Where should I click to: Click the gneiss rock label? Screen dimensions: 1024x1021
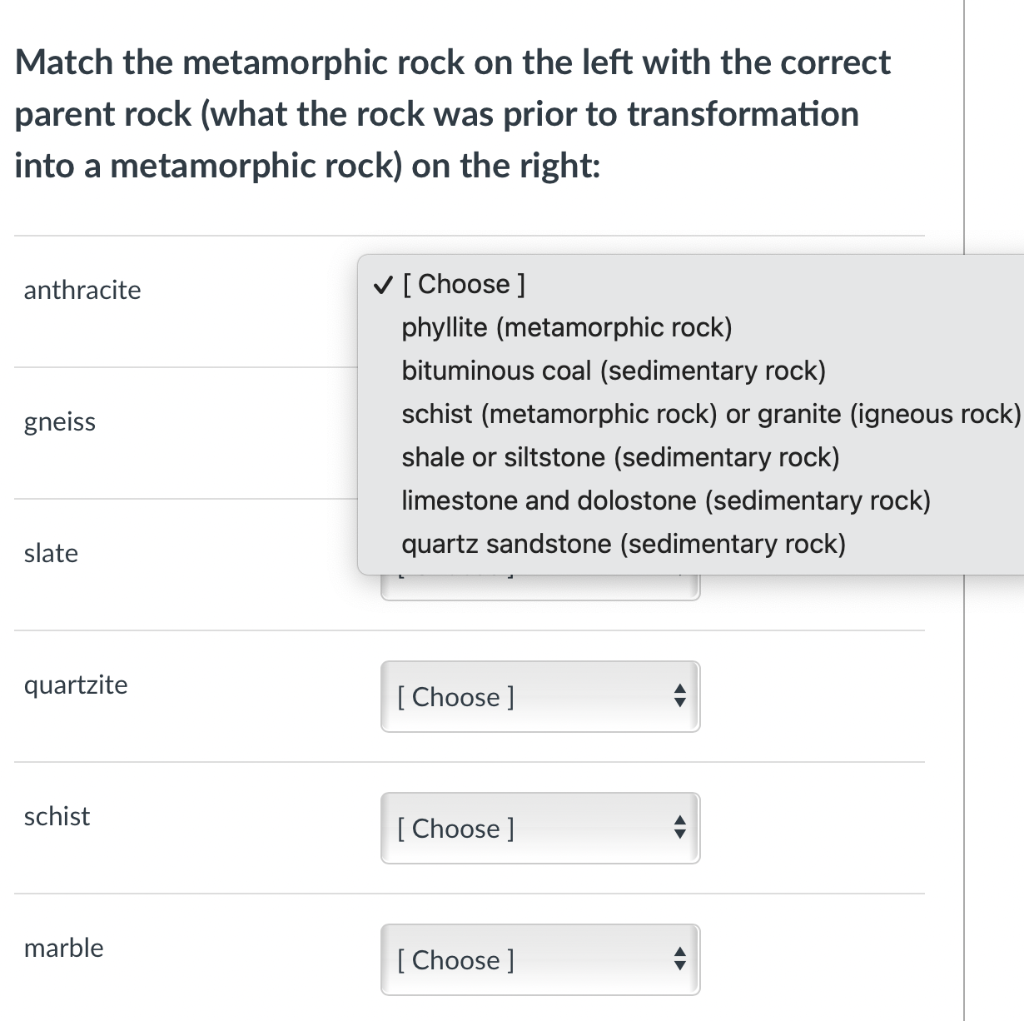(59, 421)
